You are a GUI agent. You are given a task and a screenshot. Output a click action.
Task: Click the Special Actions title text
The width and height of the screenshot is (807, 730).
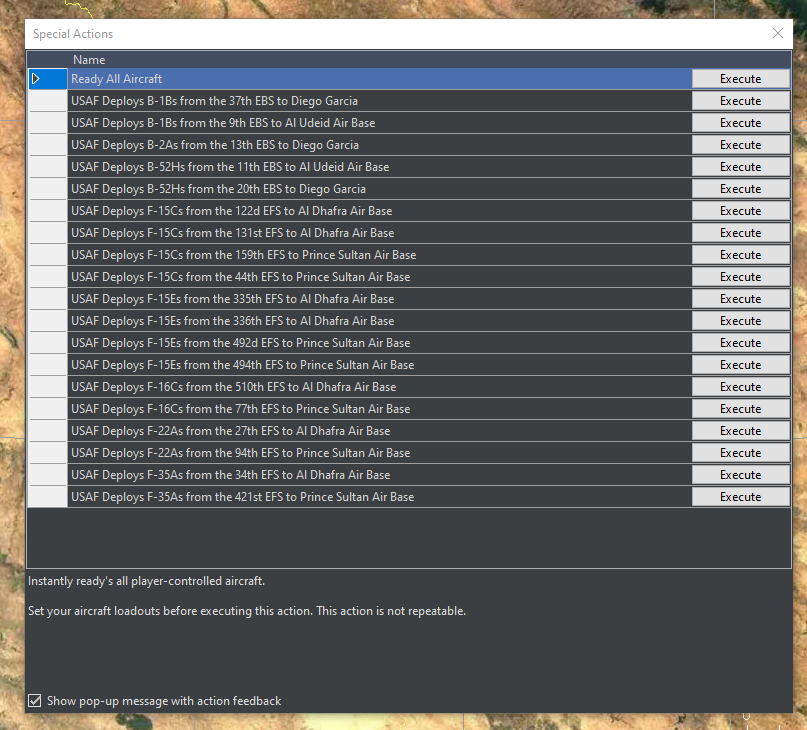click(73, 34)
